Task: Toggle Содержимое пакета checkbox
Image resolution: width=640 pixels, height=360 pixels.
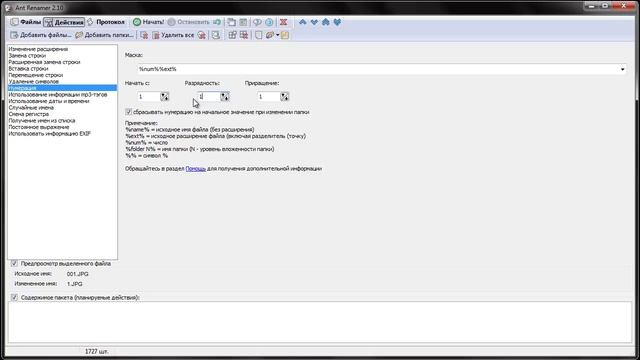Action: [x=14, y=298]
